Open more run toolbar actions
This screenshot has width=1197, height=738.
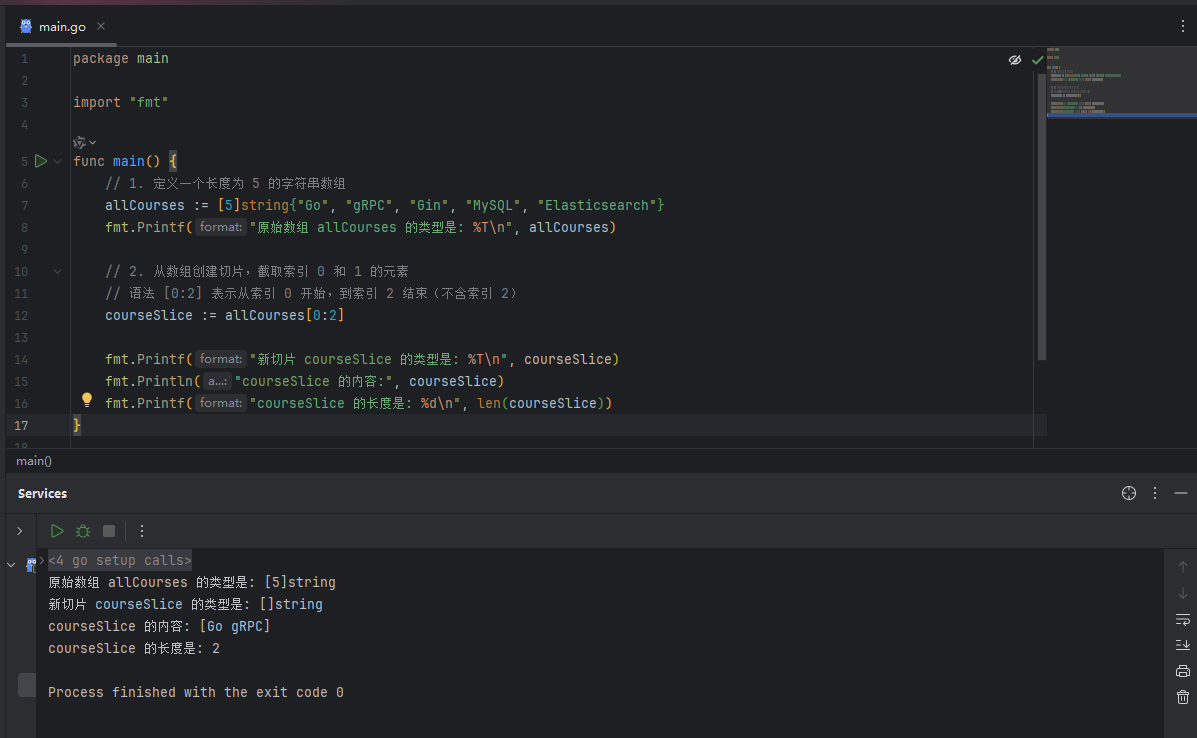click(x=142, y=531)
